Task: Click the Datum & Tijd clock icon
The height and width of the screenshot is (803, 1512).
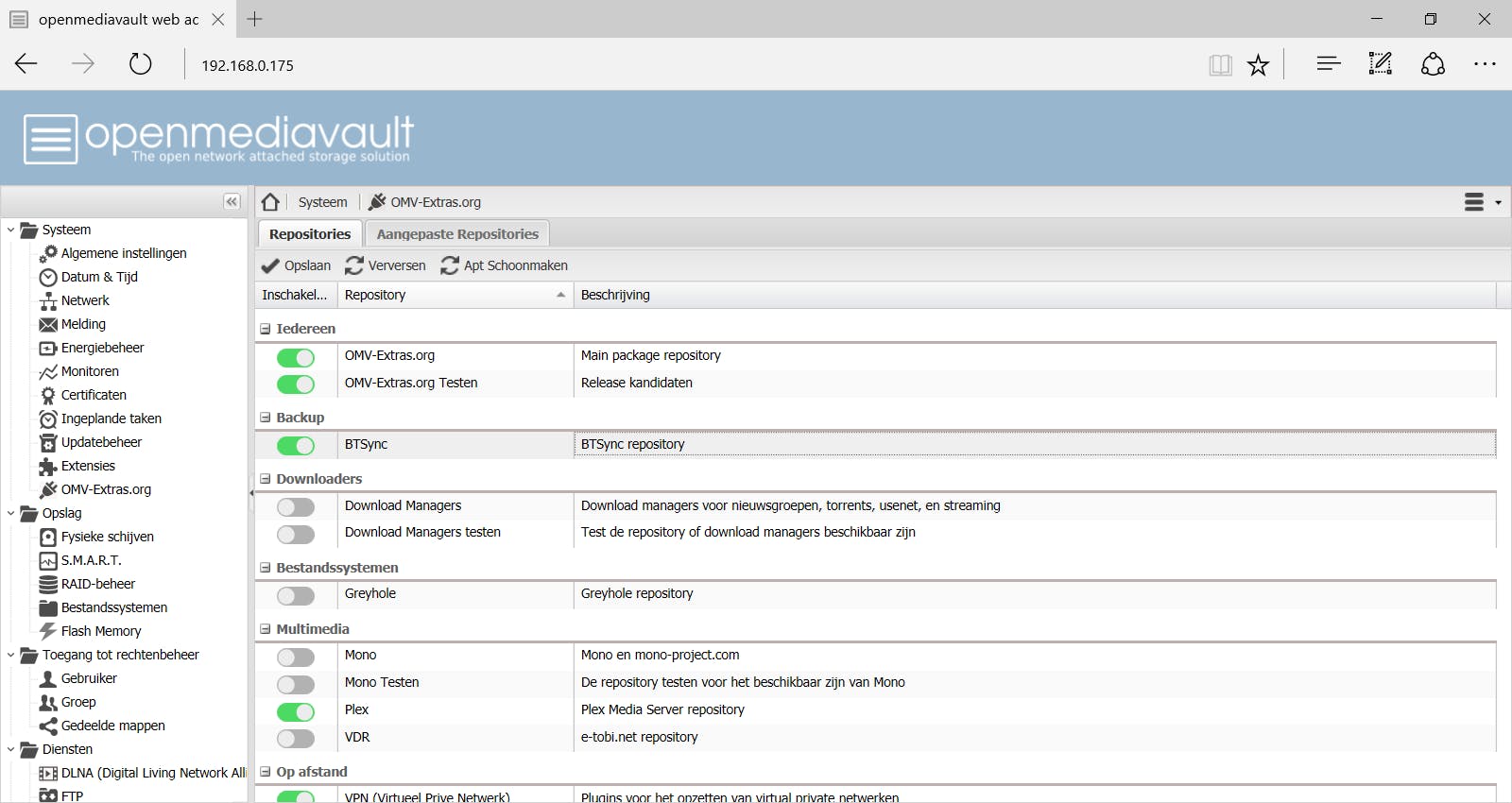Action: pos(48,277)
